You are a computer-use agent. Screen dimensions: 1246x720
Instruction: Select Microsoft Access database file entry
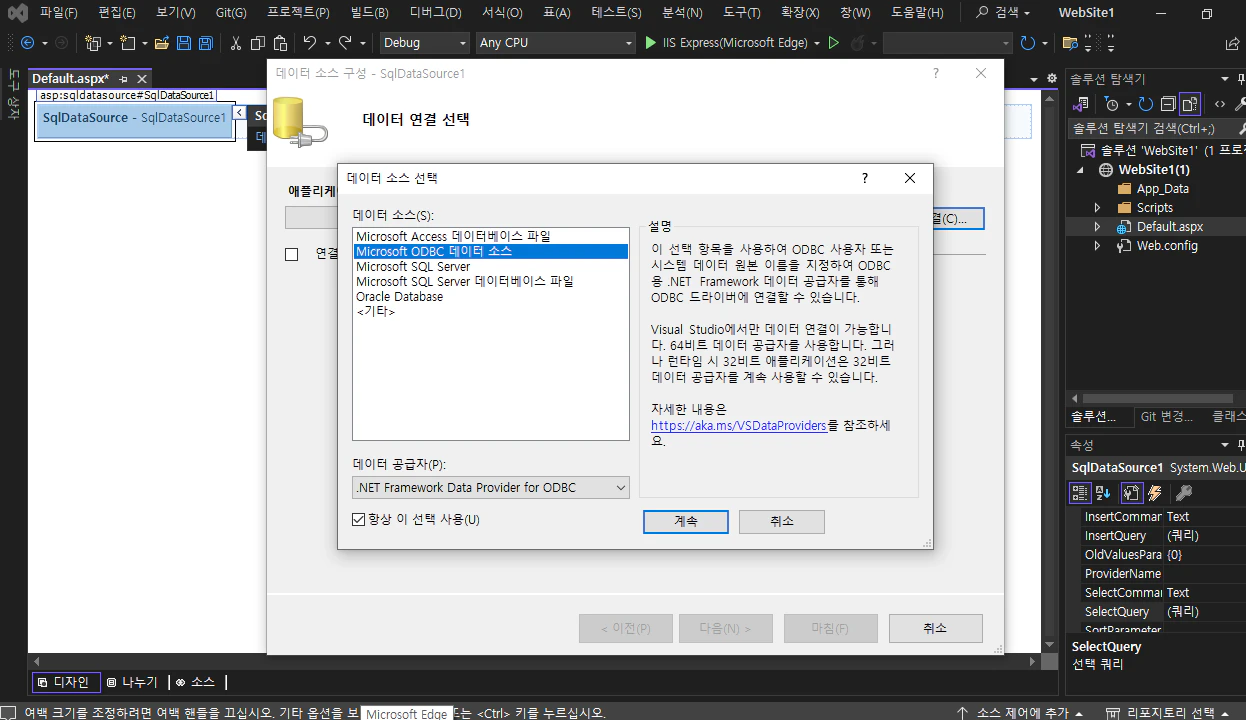pyautogui.click(x=453, y=236)
